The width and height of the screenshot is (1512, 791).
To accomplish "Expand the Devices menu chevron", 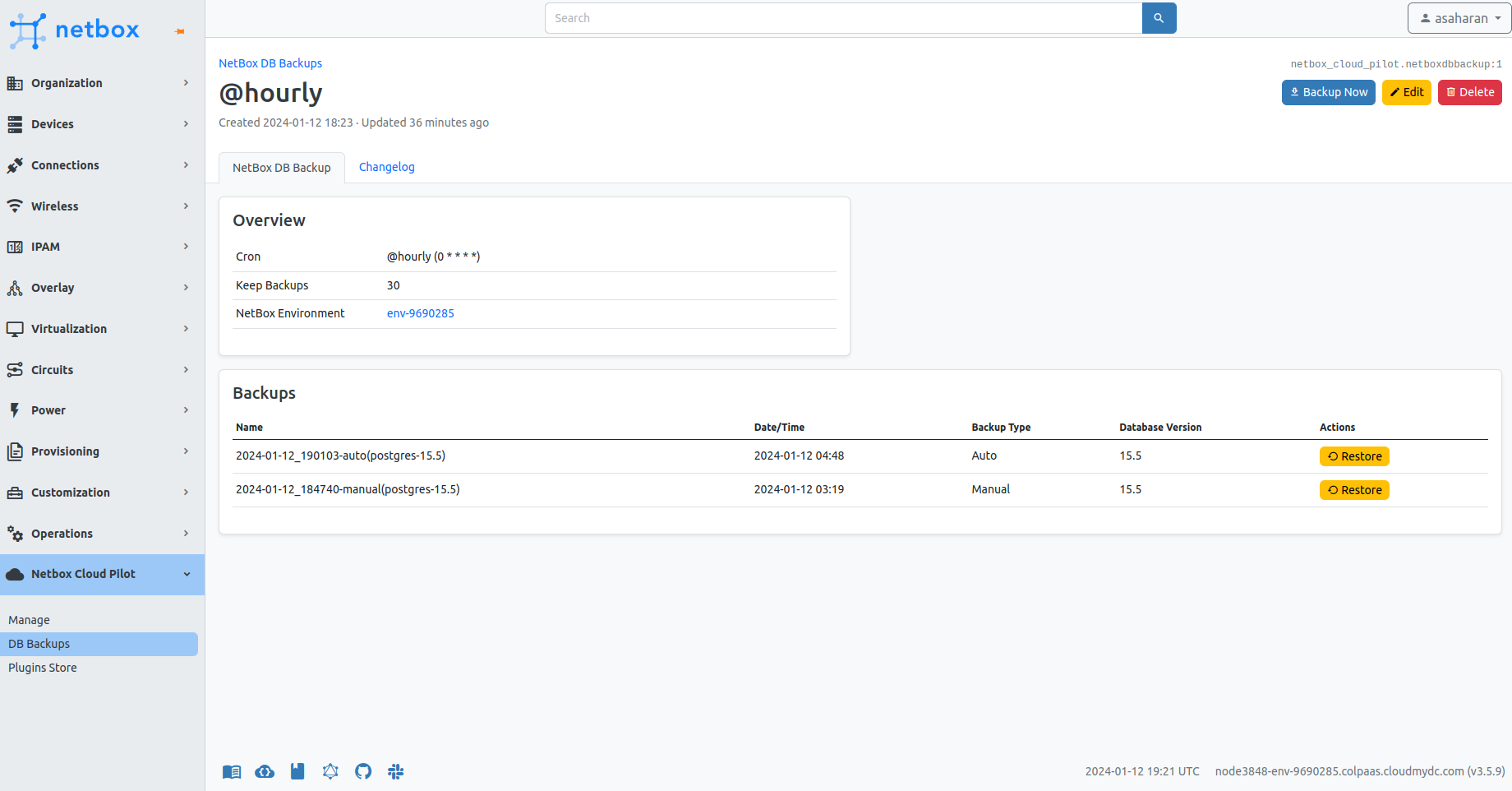I will 187,124.
